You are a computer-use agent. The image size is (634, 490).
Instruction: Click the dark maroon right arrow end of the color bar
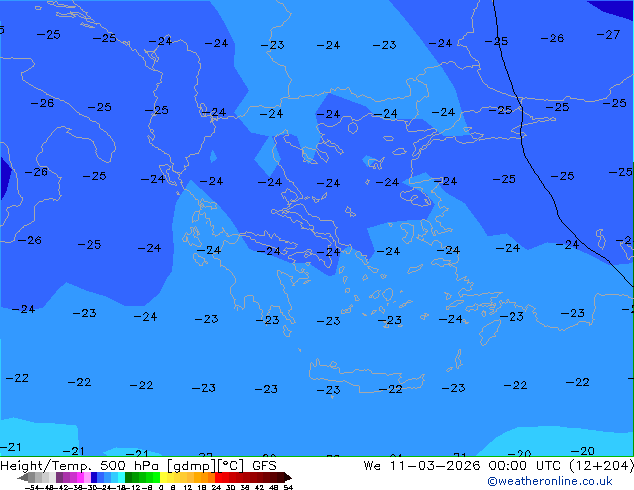(288, 478)
